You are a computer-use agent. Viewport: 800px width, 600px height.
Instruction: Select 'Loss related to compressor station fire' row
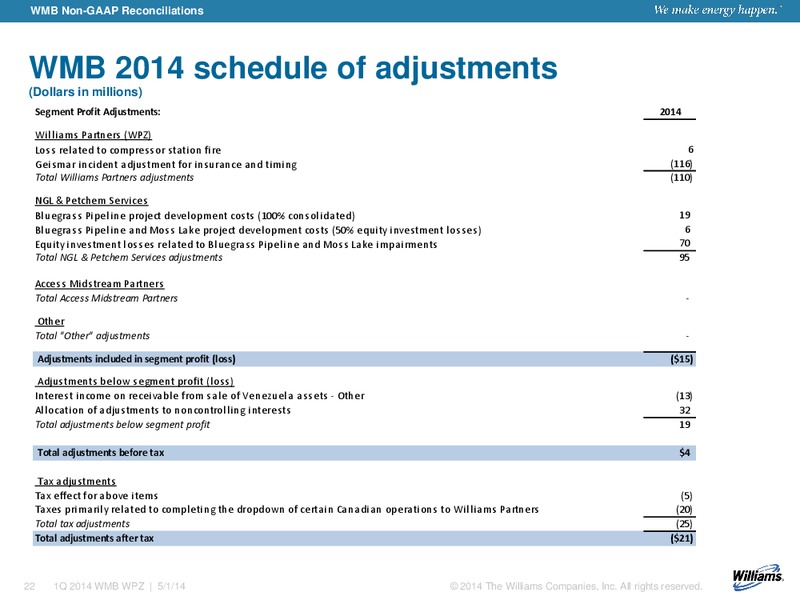[364, 150]
